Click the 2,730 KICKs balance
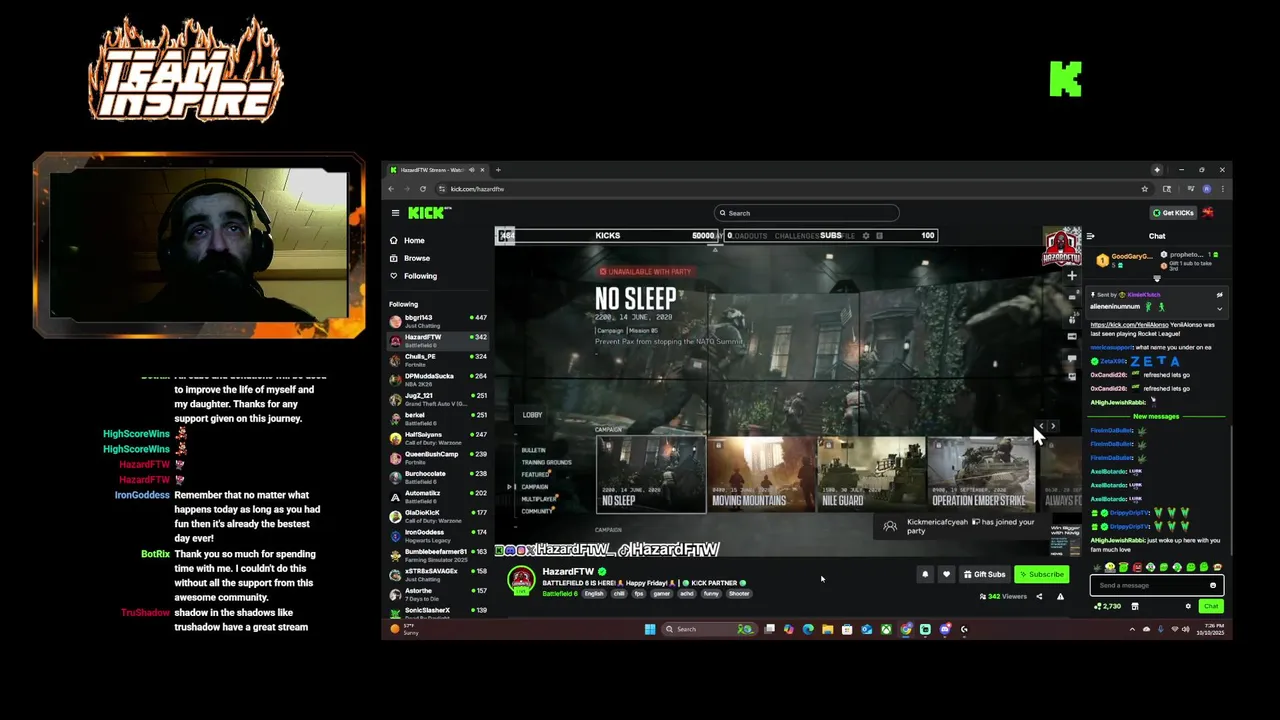1280x720 pixels. pyautogui.click(x=1107, y=606)
